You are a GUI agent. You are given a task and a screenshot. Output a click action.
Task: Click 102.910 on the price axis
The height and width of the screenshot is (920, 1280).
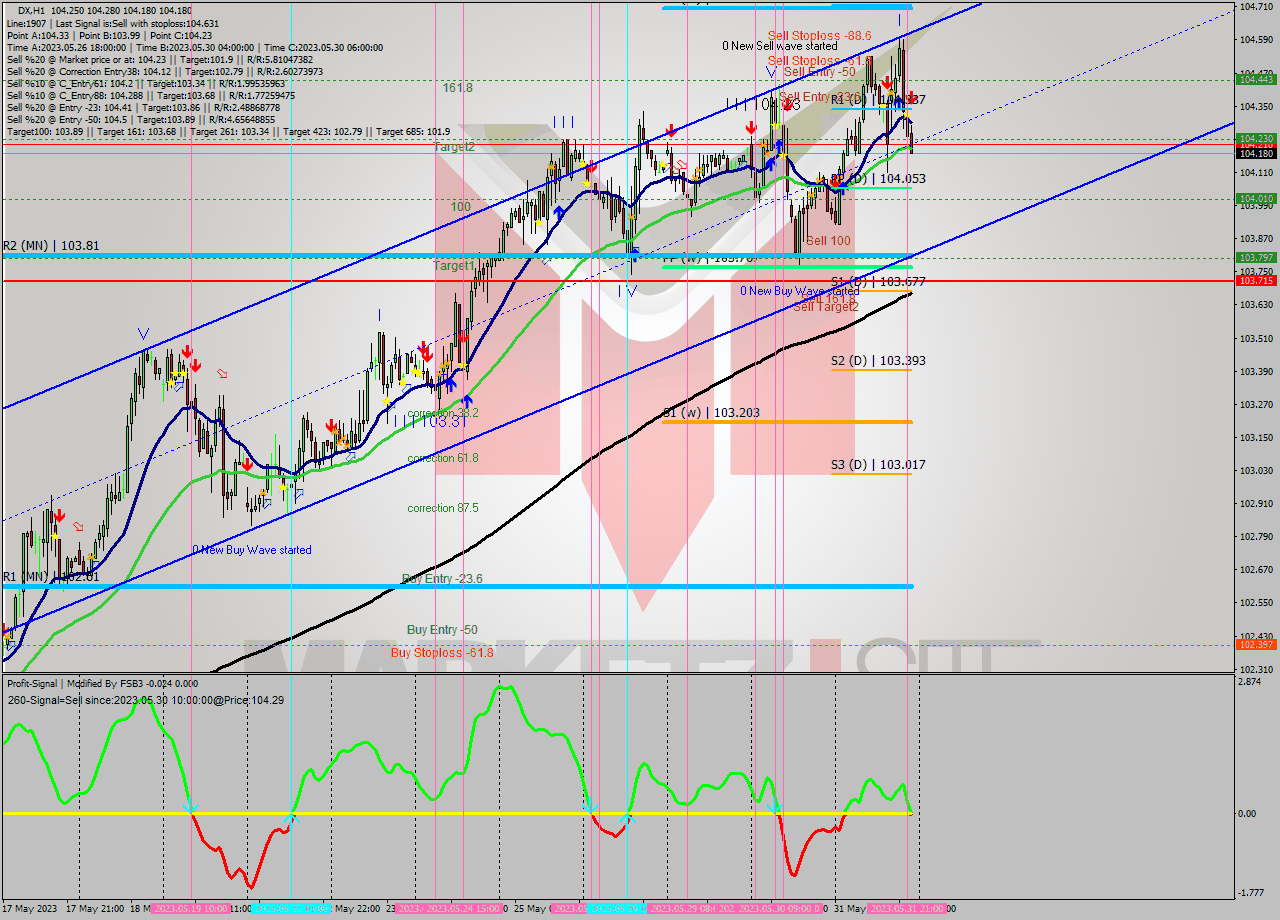point(1256,504)
